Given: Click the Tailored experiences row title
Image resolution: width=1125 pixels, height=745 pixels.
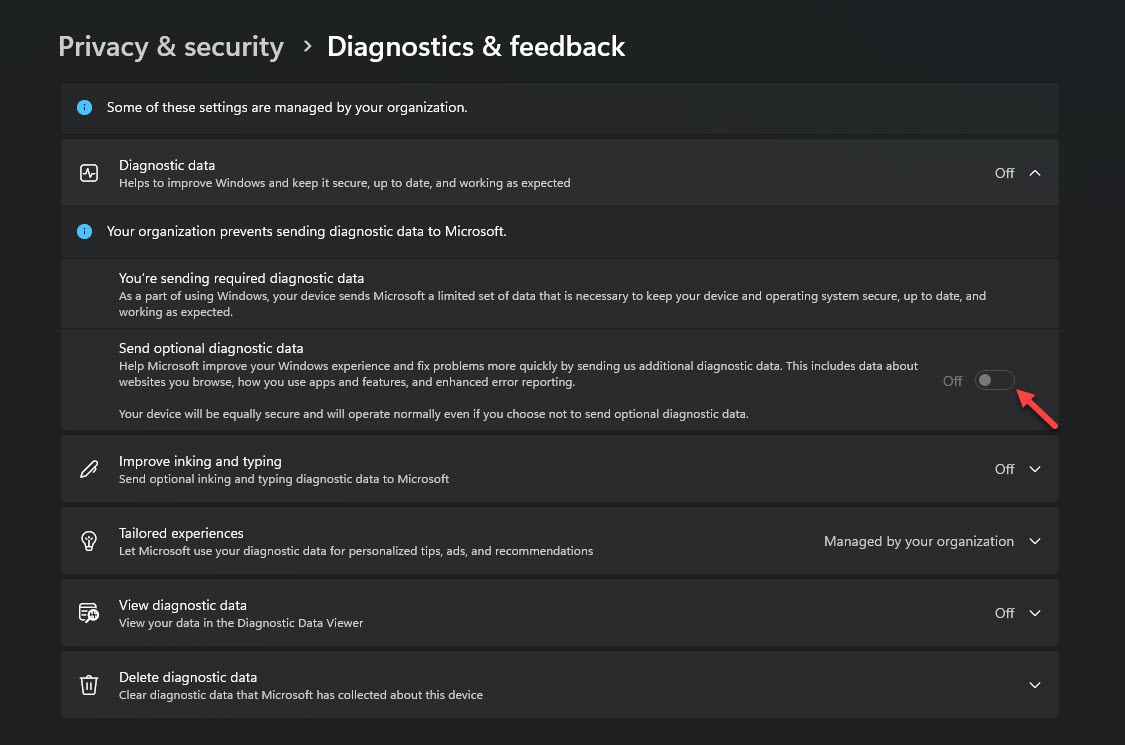Looking at the screenshot, I should tap(181, 533).
